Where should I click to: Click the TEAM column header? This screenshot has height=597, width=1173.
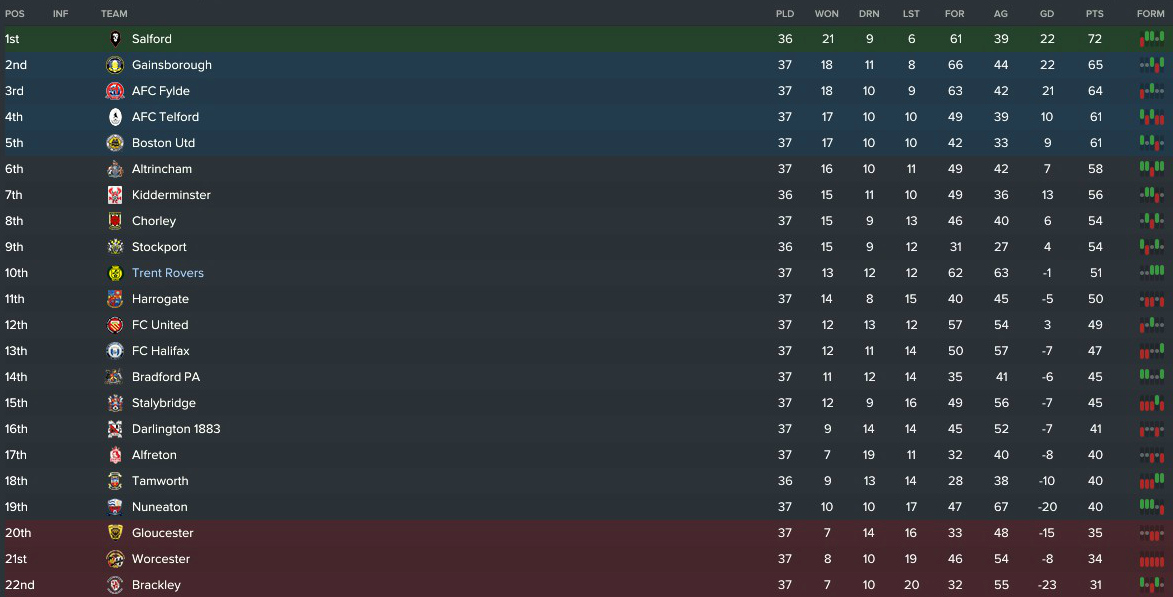coord(114,13)
